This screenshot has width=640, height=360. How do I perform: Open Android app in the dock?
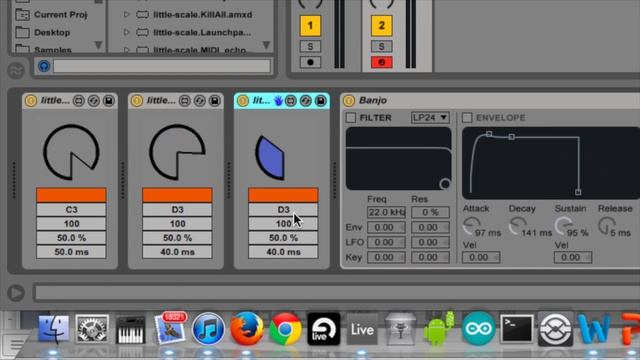tap(439, 329)
